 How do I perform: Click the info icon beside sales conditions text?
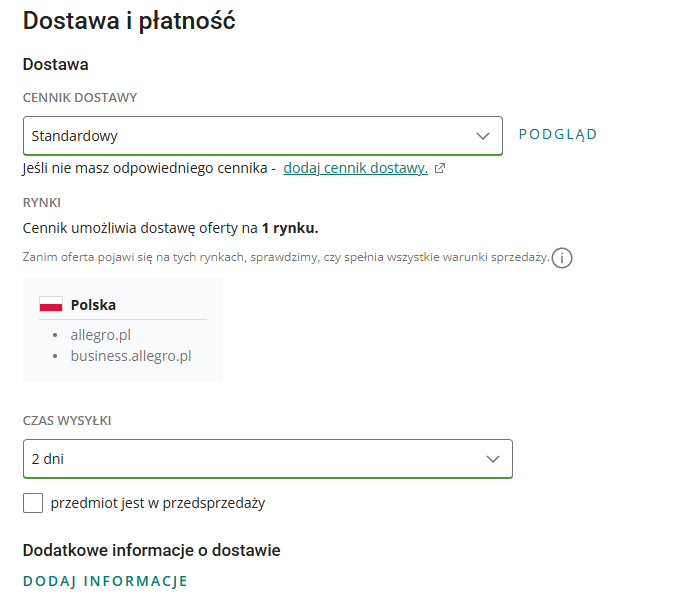coord(563,259)
